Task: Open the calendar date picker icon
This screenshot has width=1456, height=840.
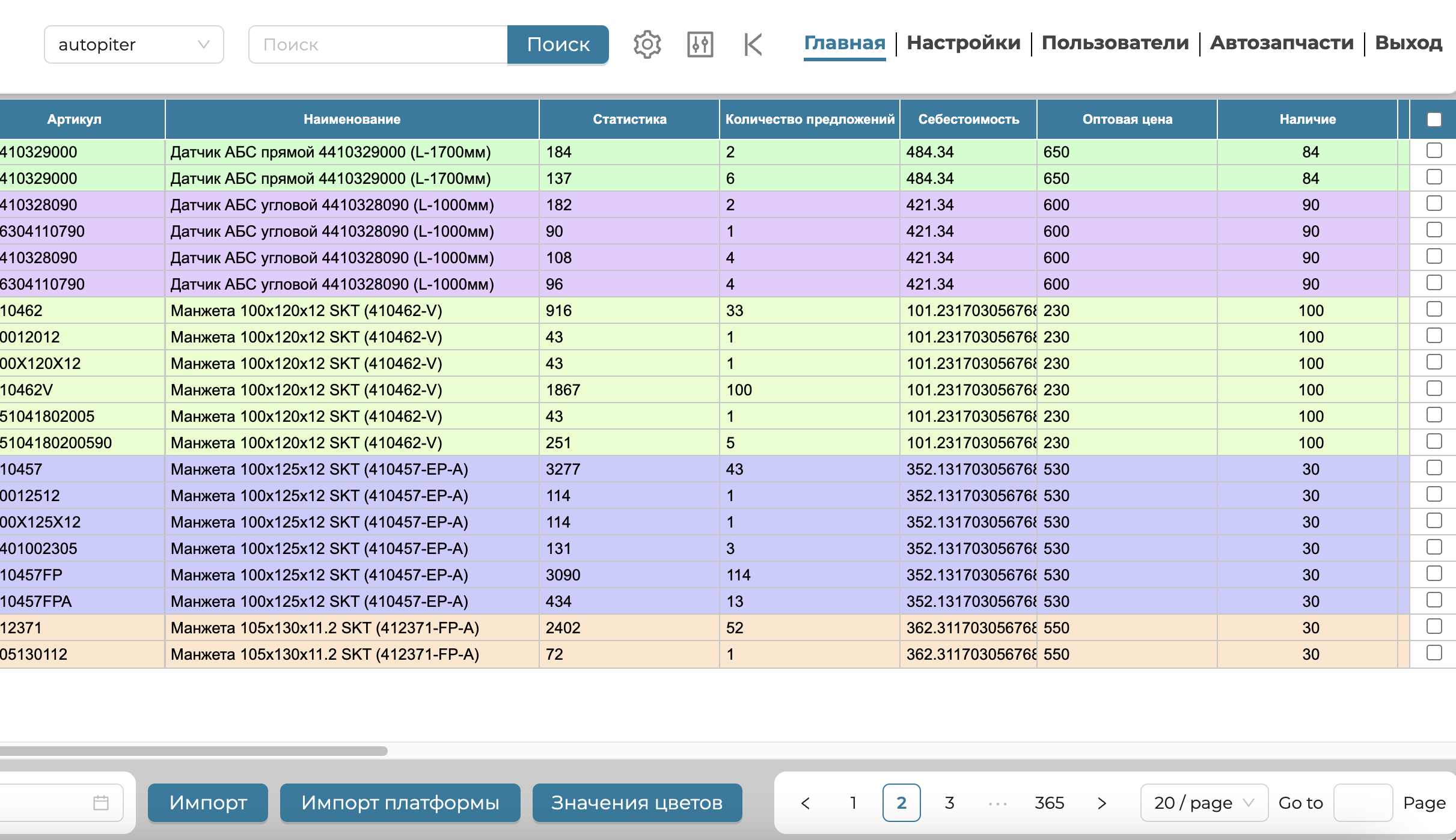Action: click(101, 803)
